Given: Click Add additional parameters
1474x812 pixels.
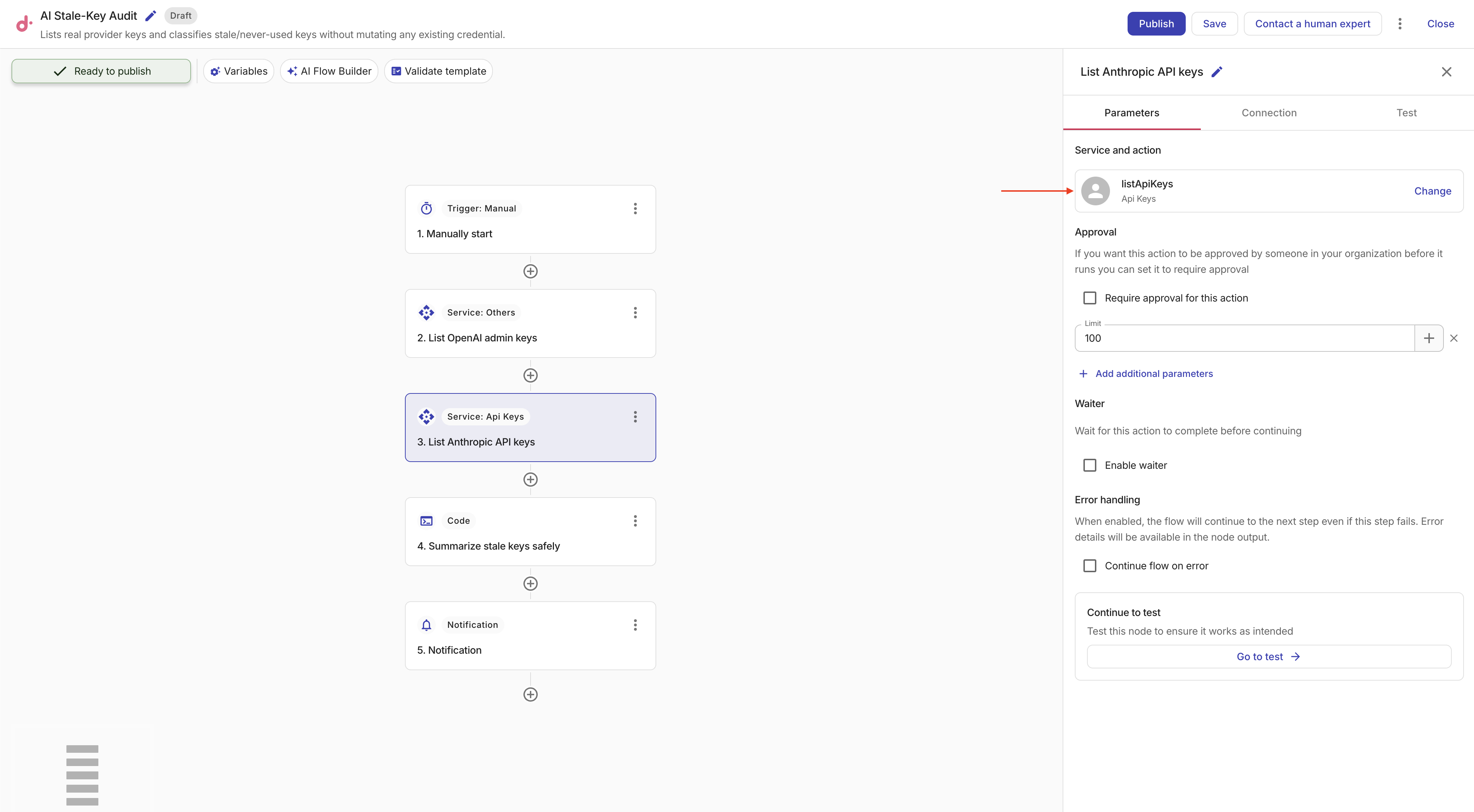Looking at the screenshot, I should coord(1146,374).
